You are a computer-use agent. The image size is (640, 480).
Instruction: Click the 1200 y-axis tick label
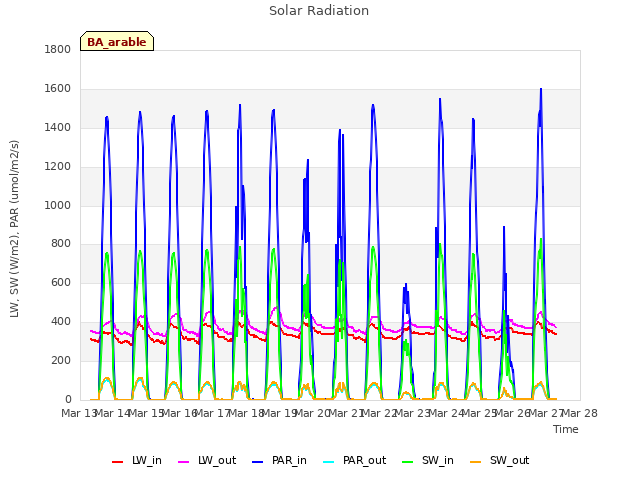click(x=58, y=167)
